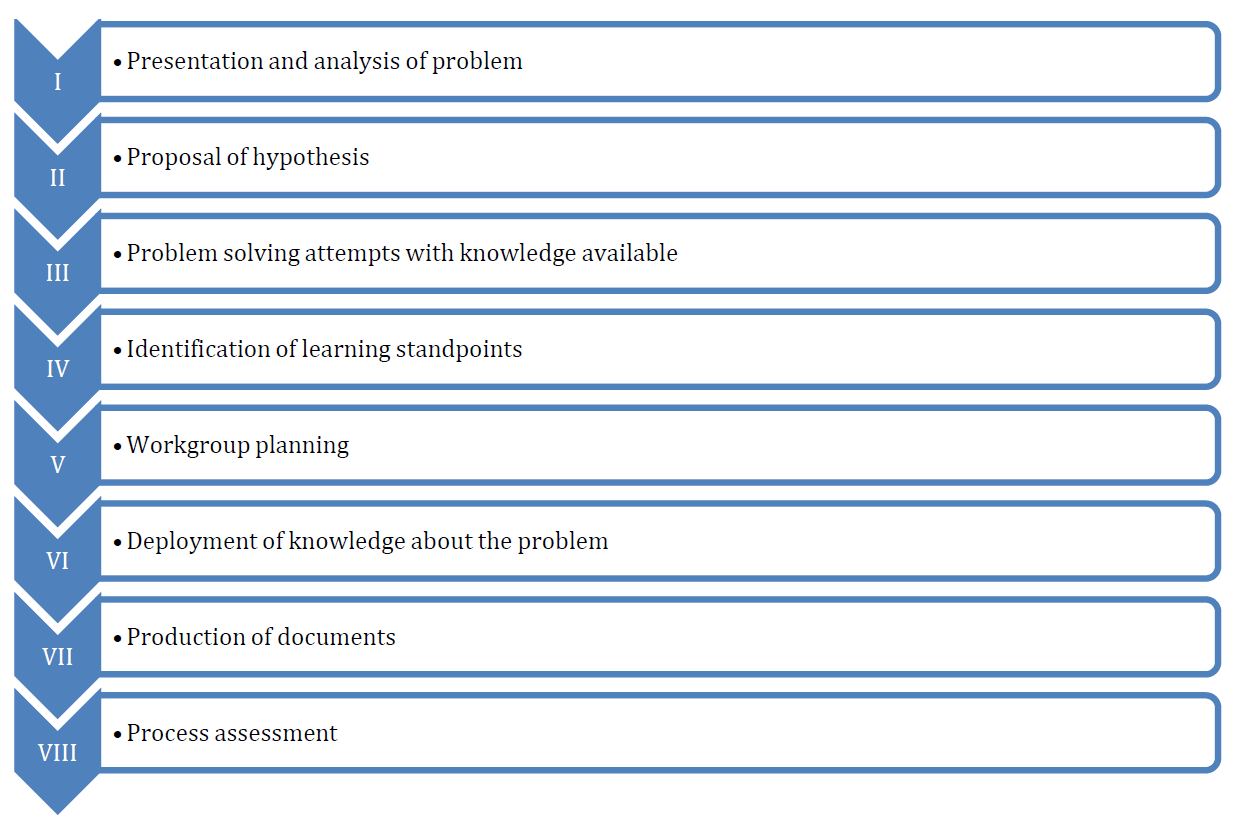This screenshot has height=817, width=1235.
Task: Select the 'Process assessment' text
Action: 232,733
